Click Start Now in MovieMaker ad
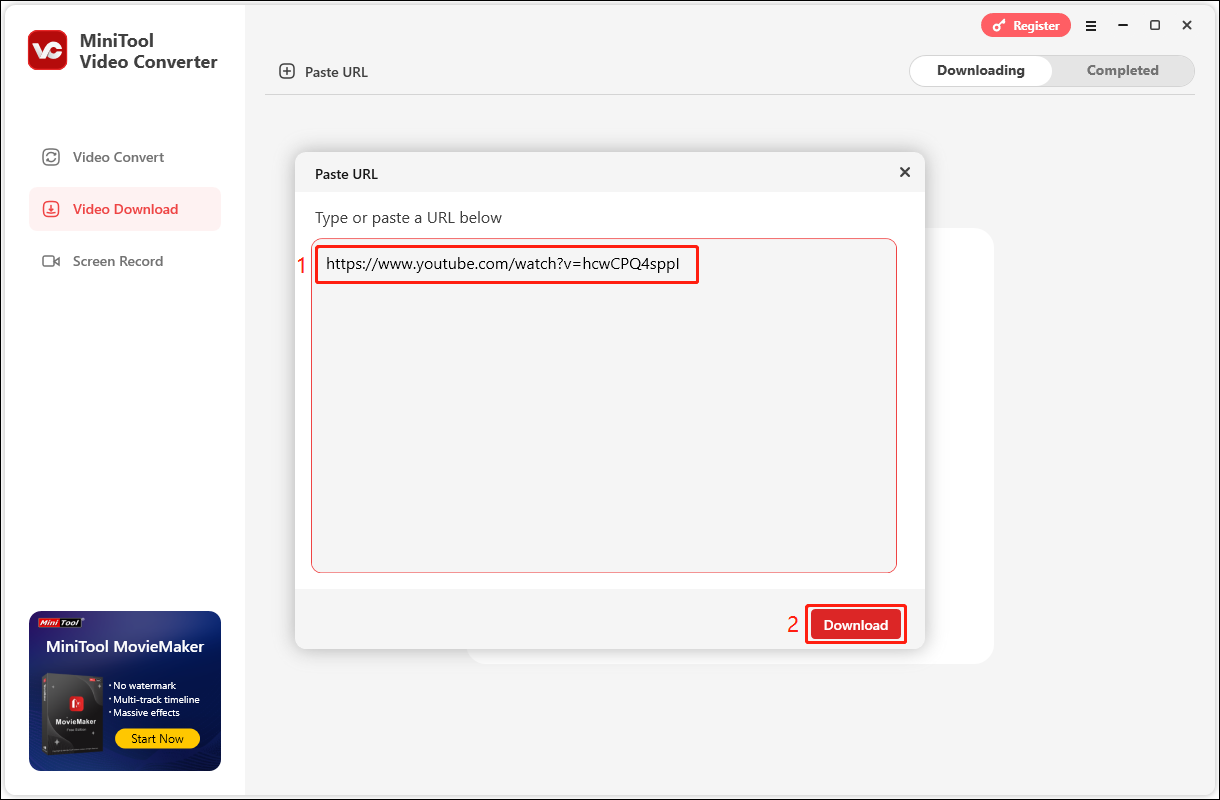Screen dimensions: 1220x800 coord(157,739)
